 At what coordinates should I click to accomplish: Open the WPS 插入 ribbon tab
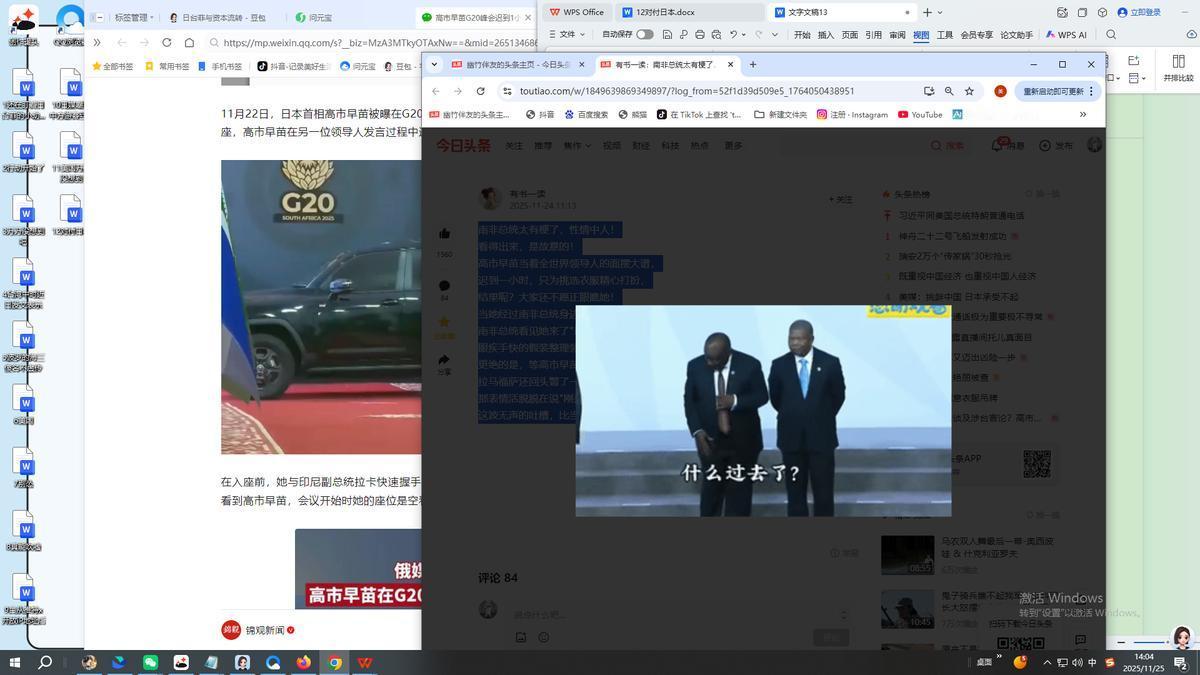tap(826, 35)
